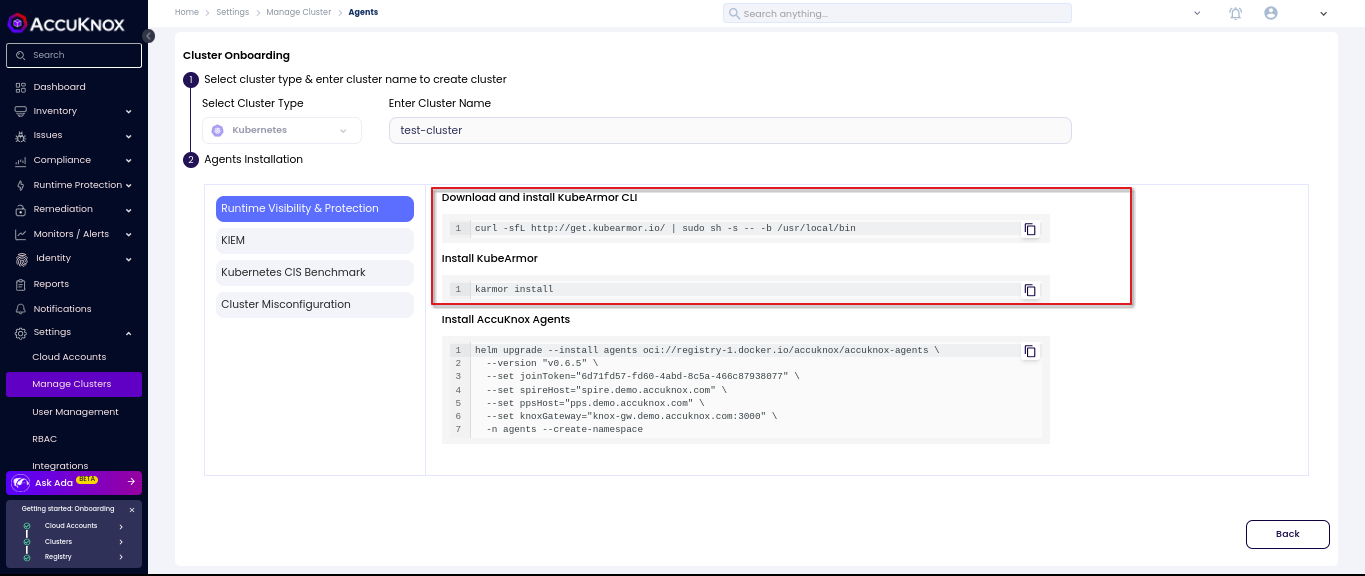Viewport: 1365px width, 576px height.
Task: Expand the Issues menu chevron
Action: 129,136
